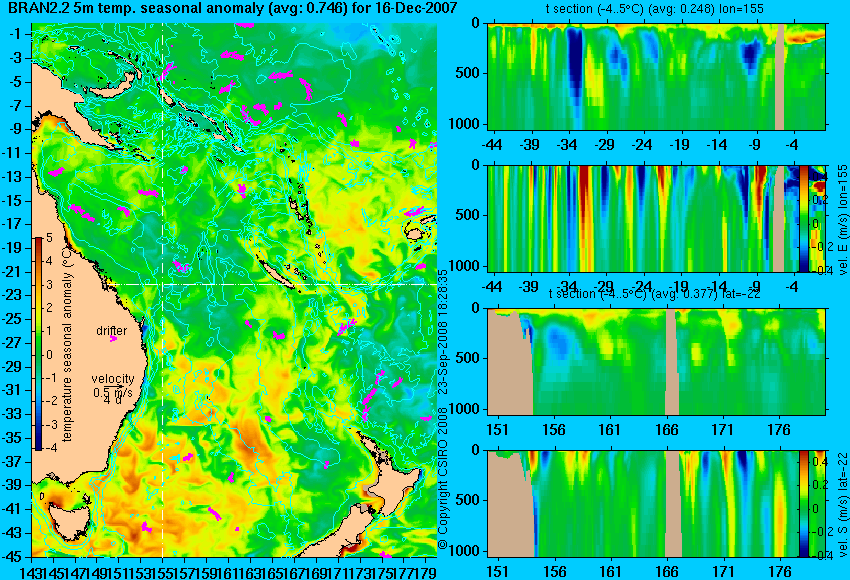Screen dimensions: 850x580
Task: Open the eastward velocity section plot at lon=155
Action: click(x=643, y=218)
